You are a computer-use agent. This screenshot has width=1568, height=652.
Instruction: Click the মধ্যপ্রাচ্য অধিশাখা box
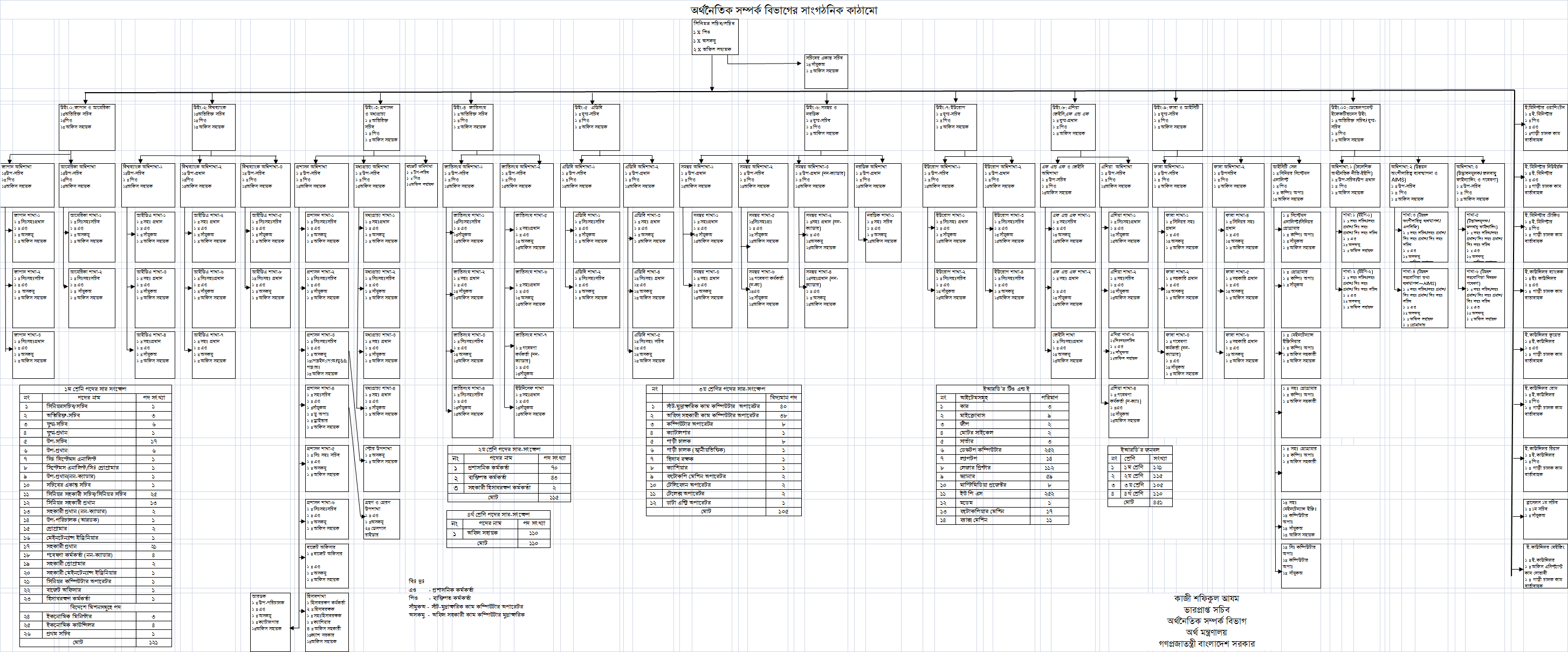pos(377,184)
